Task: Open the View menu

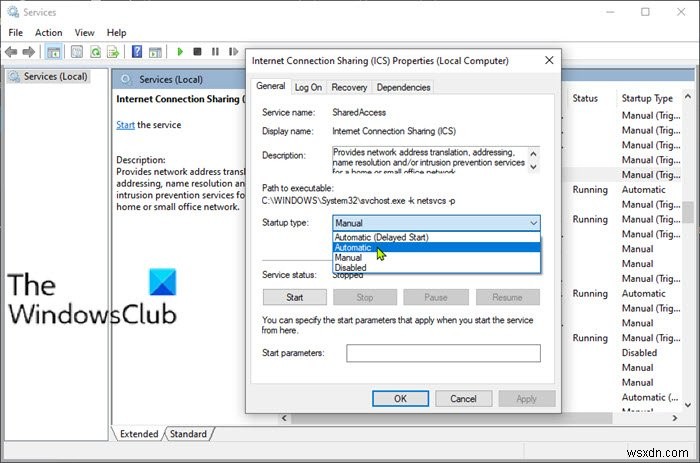Action: point(84,33)
